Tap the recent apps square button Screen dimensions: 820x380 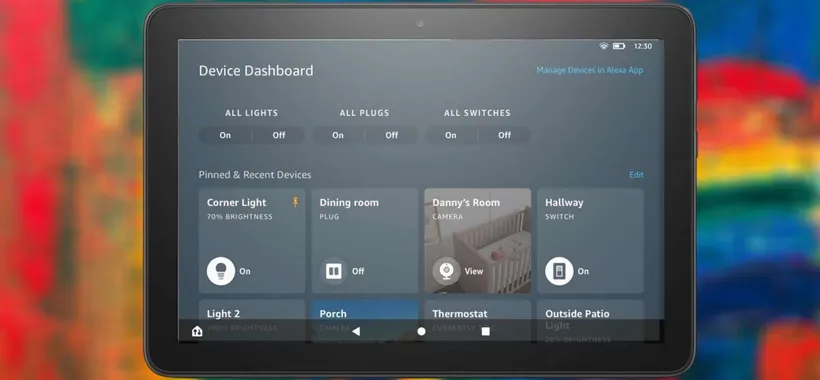tap(485, 331)
